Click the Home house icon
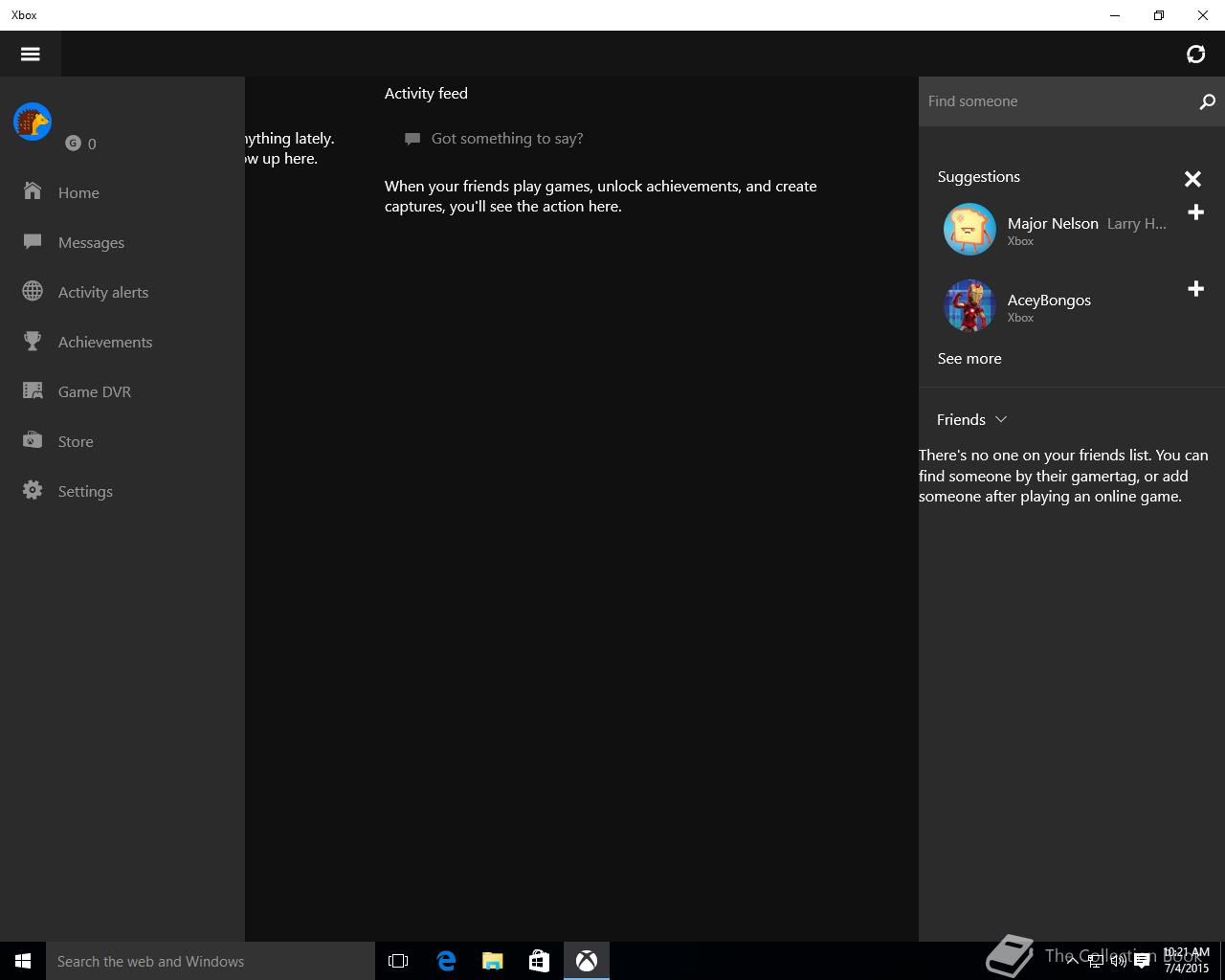1225x980 pixels. tap(33, 191)
